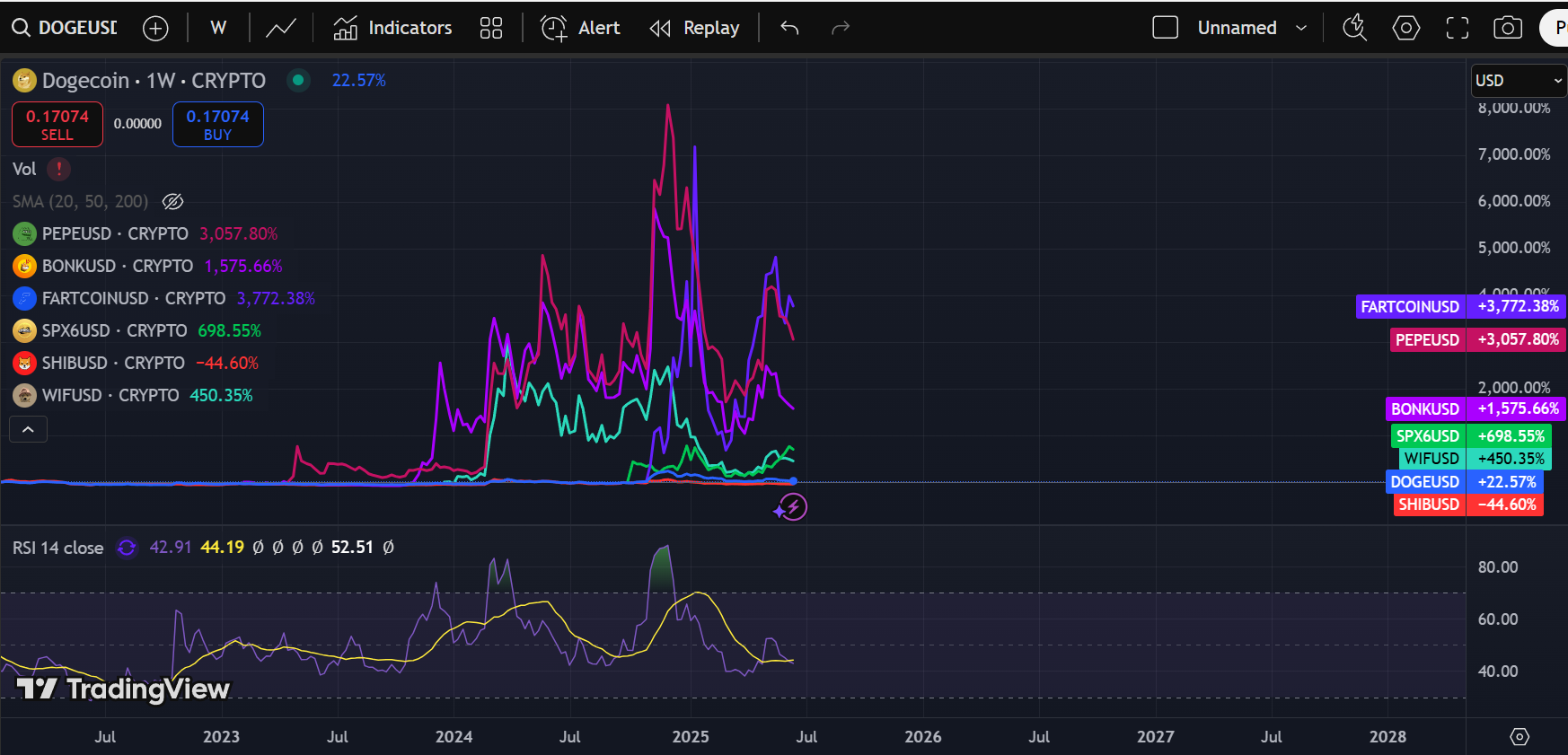
Task: Click the DOGEUSD symbol search field
Action: 76,29
